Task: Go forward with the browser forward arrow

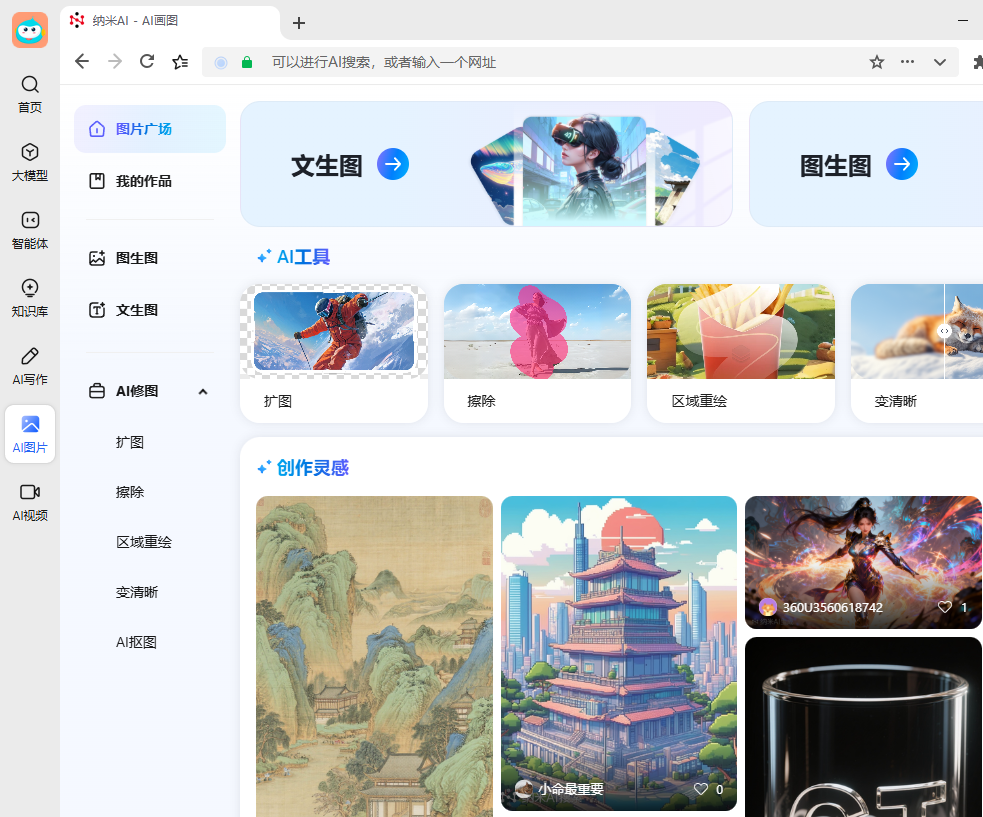Action: (115, 61)
